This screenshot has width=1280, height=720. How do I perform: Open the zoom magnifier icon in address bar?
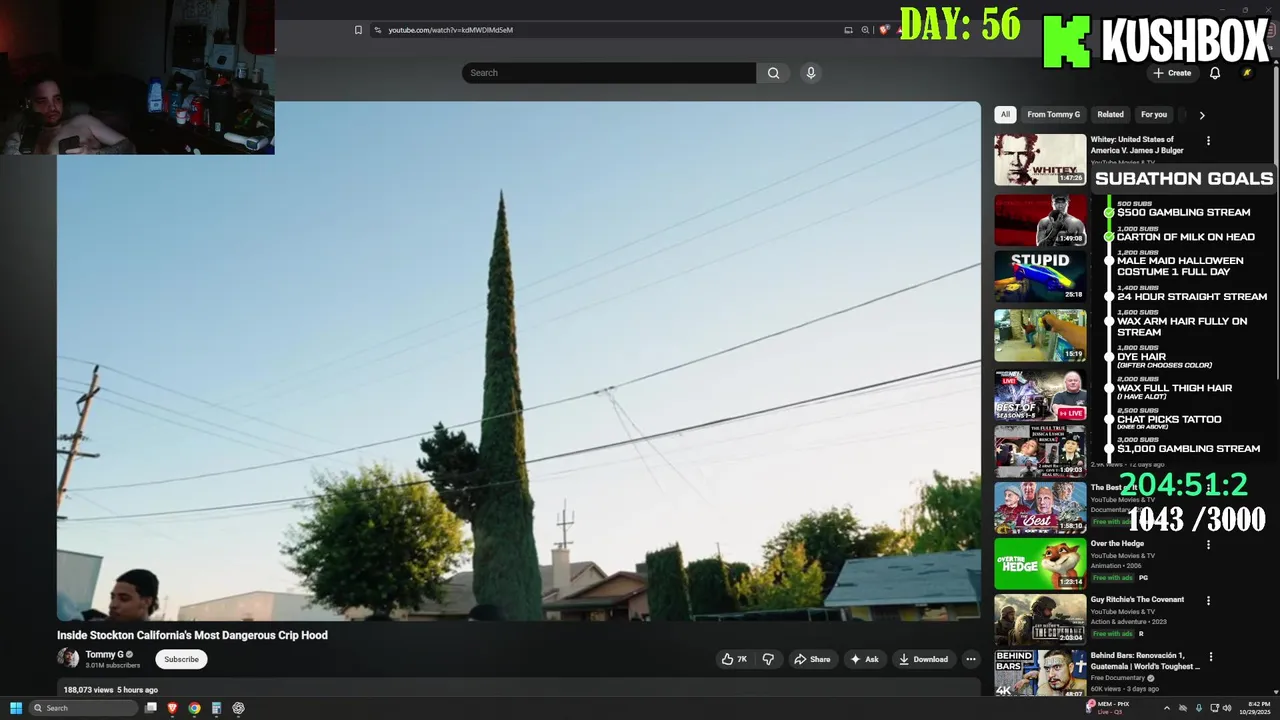[x=865, y=30]
